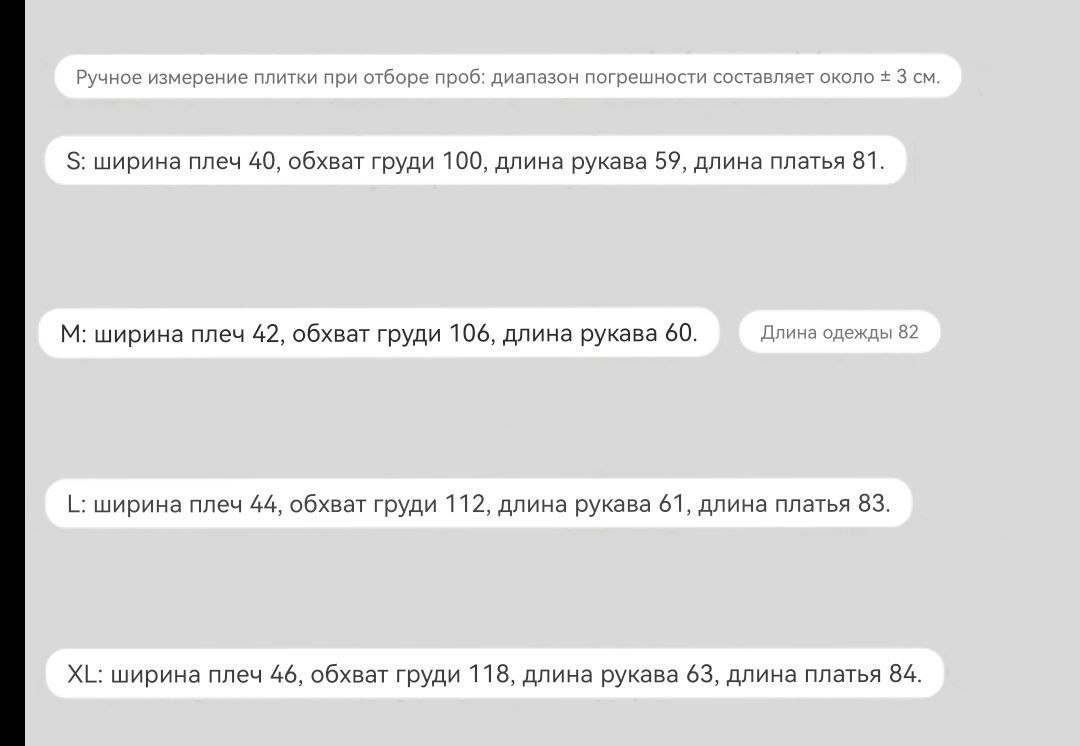The image size is (1080, 746).
Task: Select the measurement error note bubble
Action: click(508, 76)
